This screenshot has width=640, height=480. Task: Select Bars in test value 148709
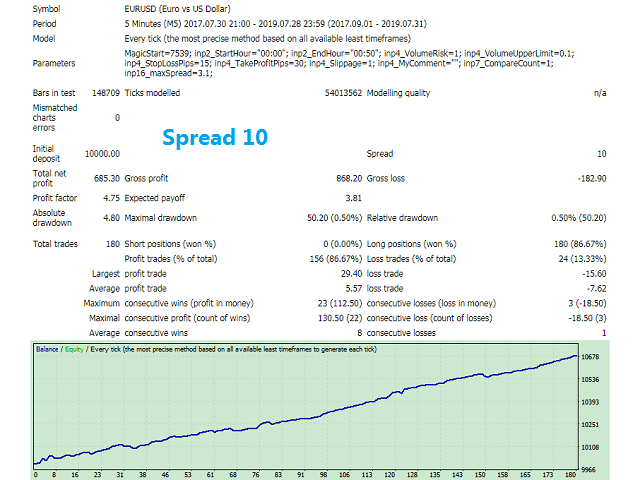106,93
